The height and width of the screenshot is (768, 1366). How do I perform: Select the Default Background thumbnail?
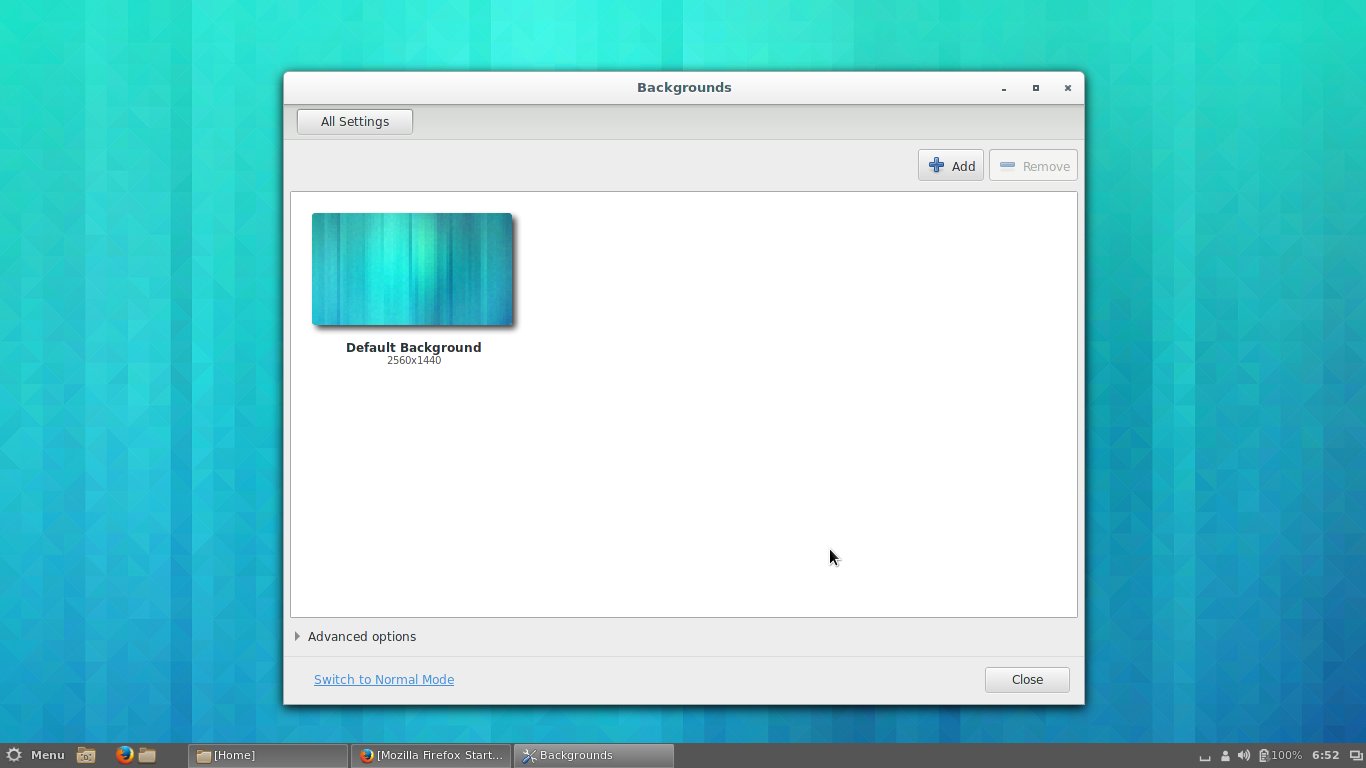click(x=412, y=269)
